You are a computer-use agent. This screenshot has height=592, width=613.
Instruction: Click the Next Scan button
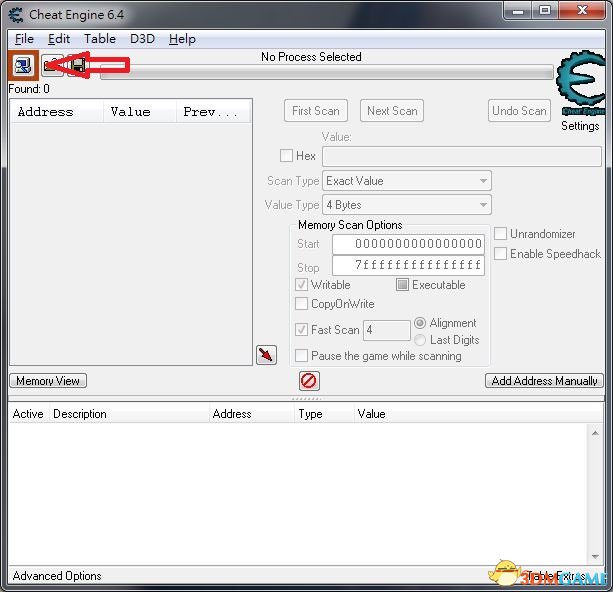click(392, 111)
